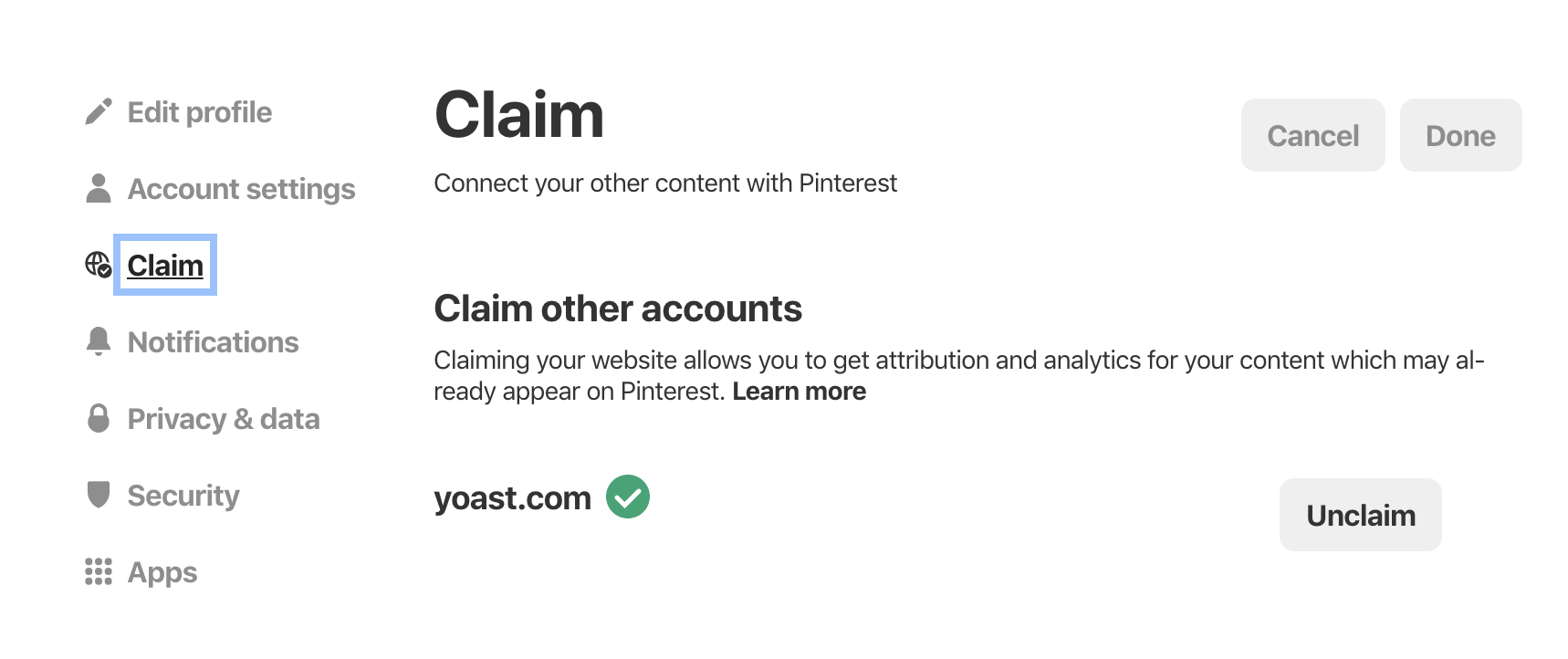Open Account settings
Viewport: 1568px width, 659px height.
point(242,188)
